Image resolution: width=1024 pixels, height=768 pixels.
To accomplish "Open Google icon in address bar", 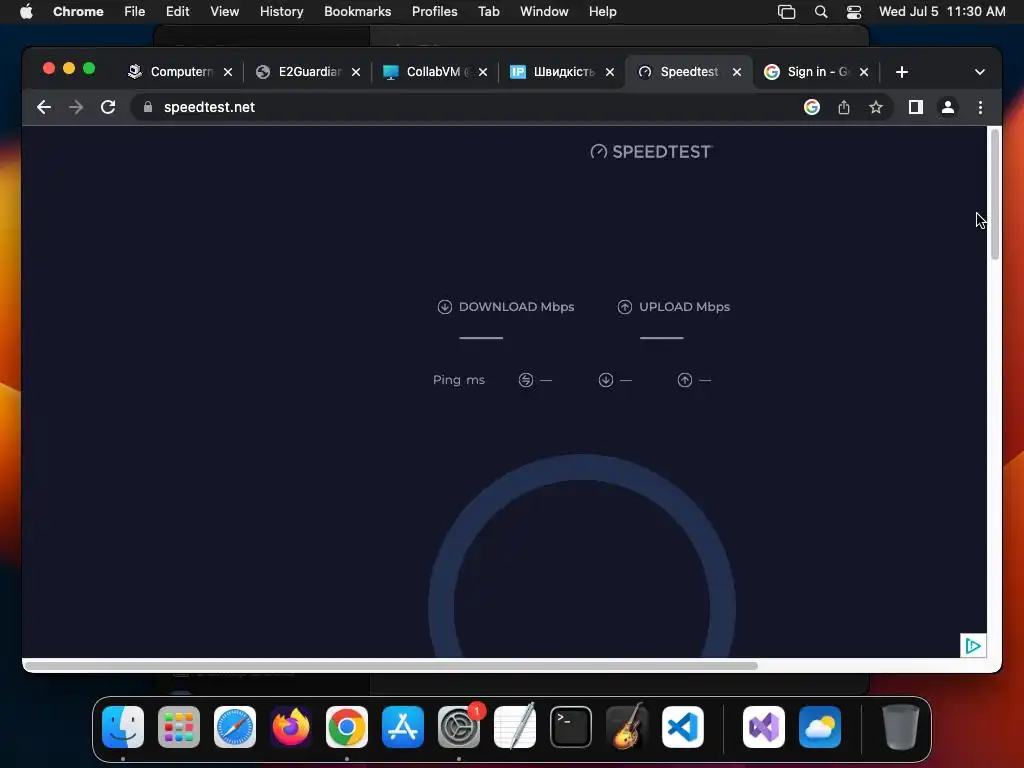I will pyautogui.click(x=812, y=107).
